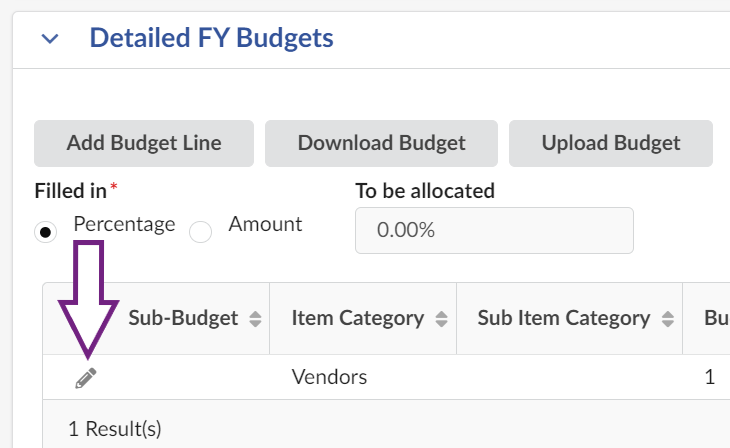Click the Vendors cell in the table
This screenshot has height=448, width=730.
(329, 377)
